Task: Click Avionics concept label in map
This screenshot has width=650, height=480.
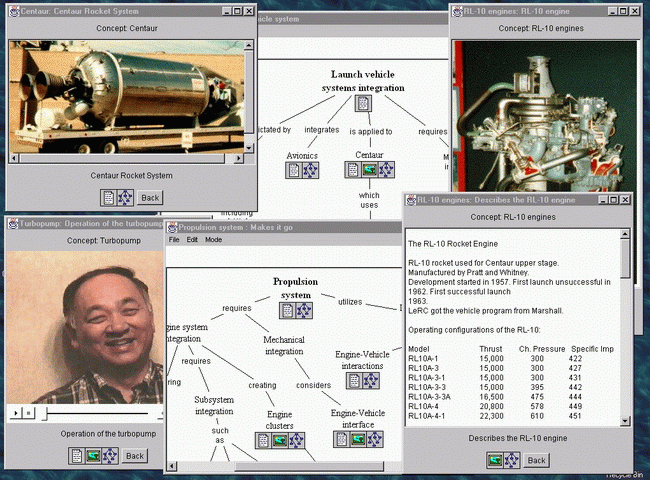Action: [x=302, y=155]
